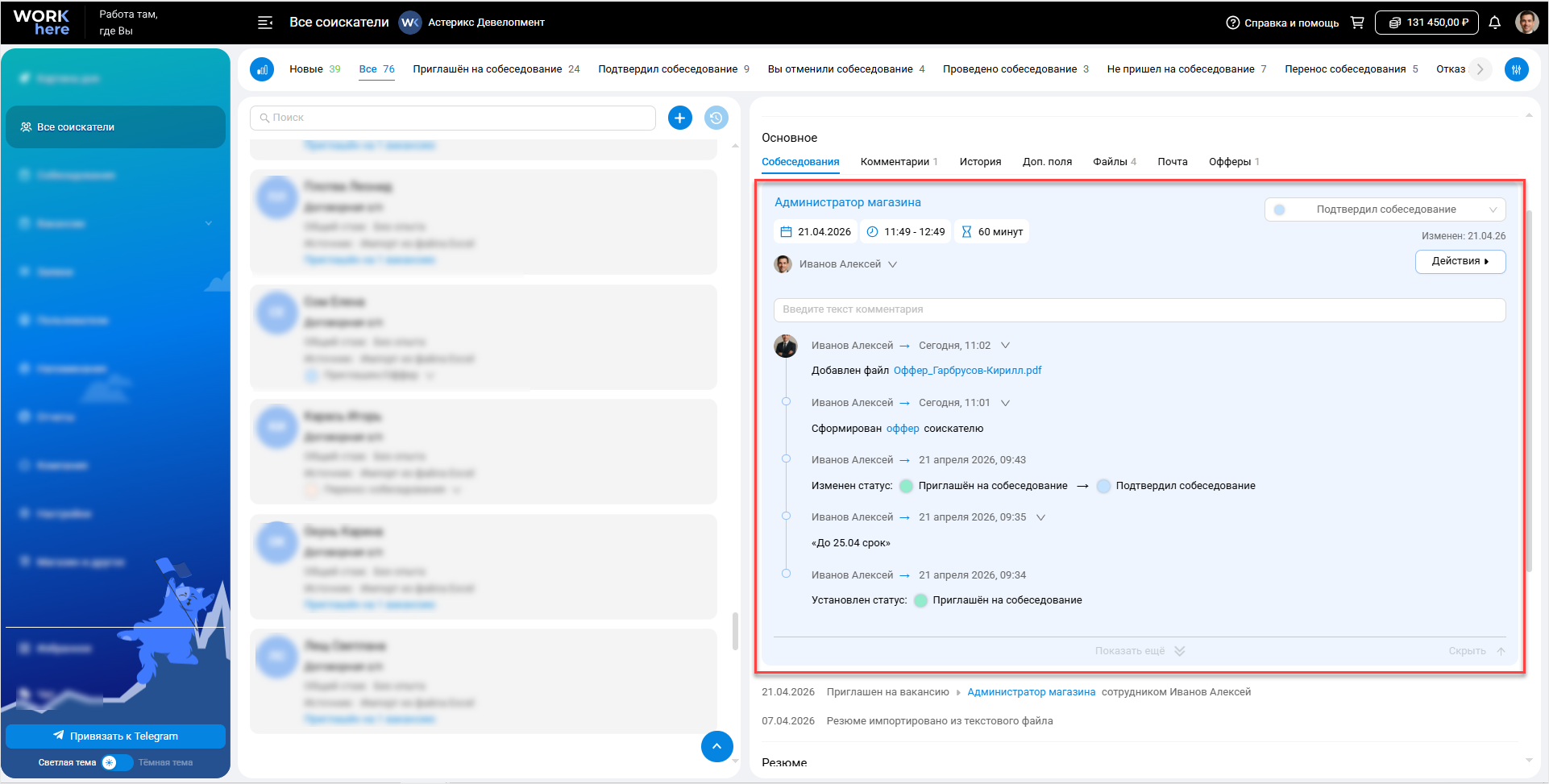Screen dimensions: 1549x784
Task: Select the Подтвердил собеседование 9 tab
Action: pos(674,69)
